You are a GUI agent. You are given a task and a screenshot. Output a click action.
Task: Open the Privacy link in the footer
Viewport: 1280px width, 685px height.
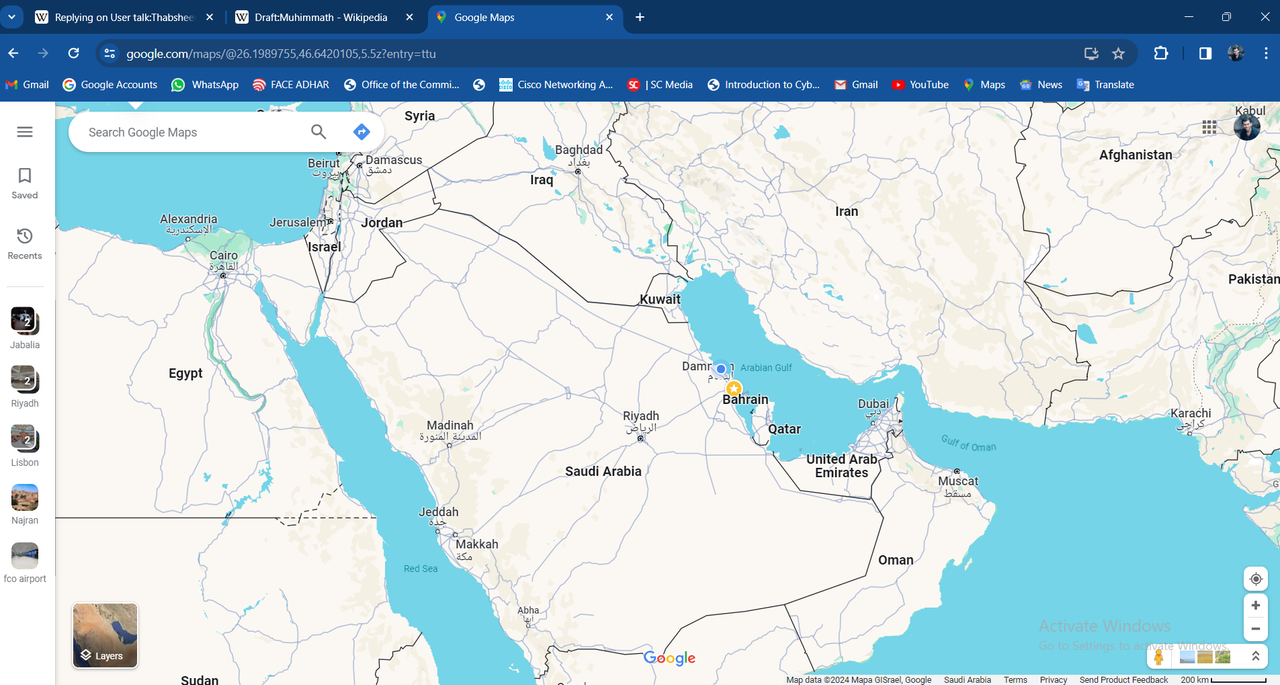(1053, 680)
